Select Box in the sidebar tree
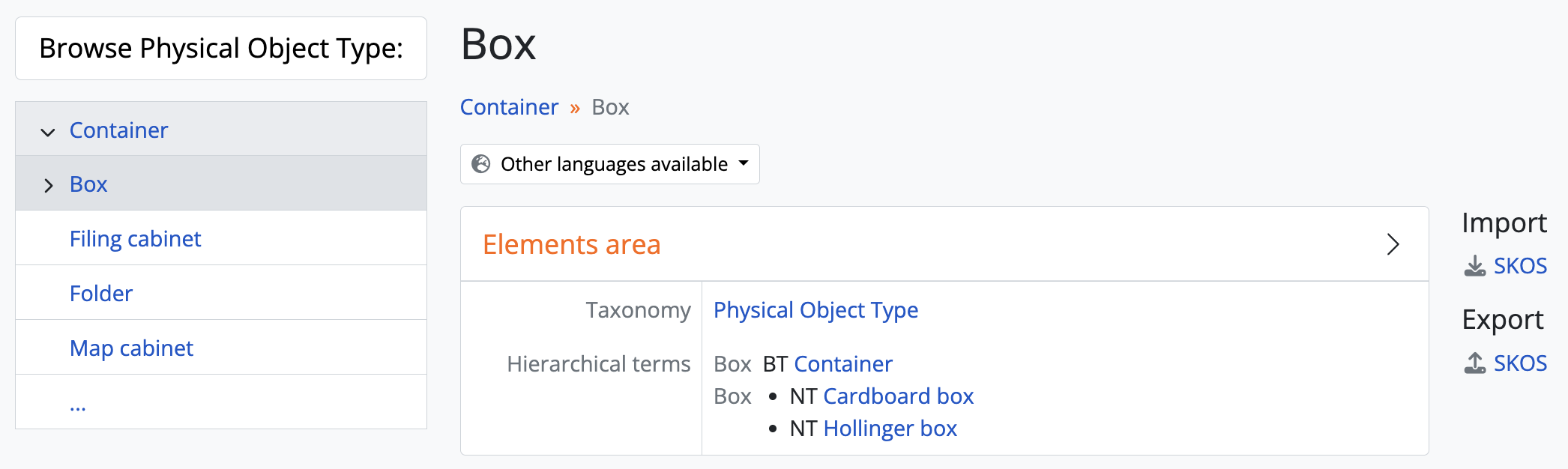The width and height of the screenshot is (1568, 469). pyautogui.click(x=88, y=184)
